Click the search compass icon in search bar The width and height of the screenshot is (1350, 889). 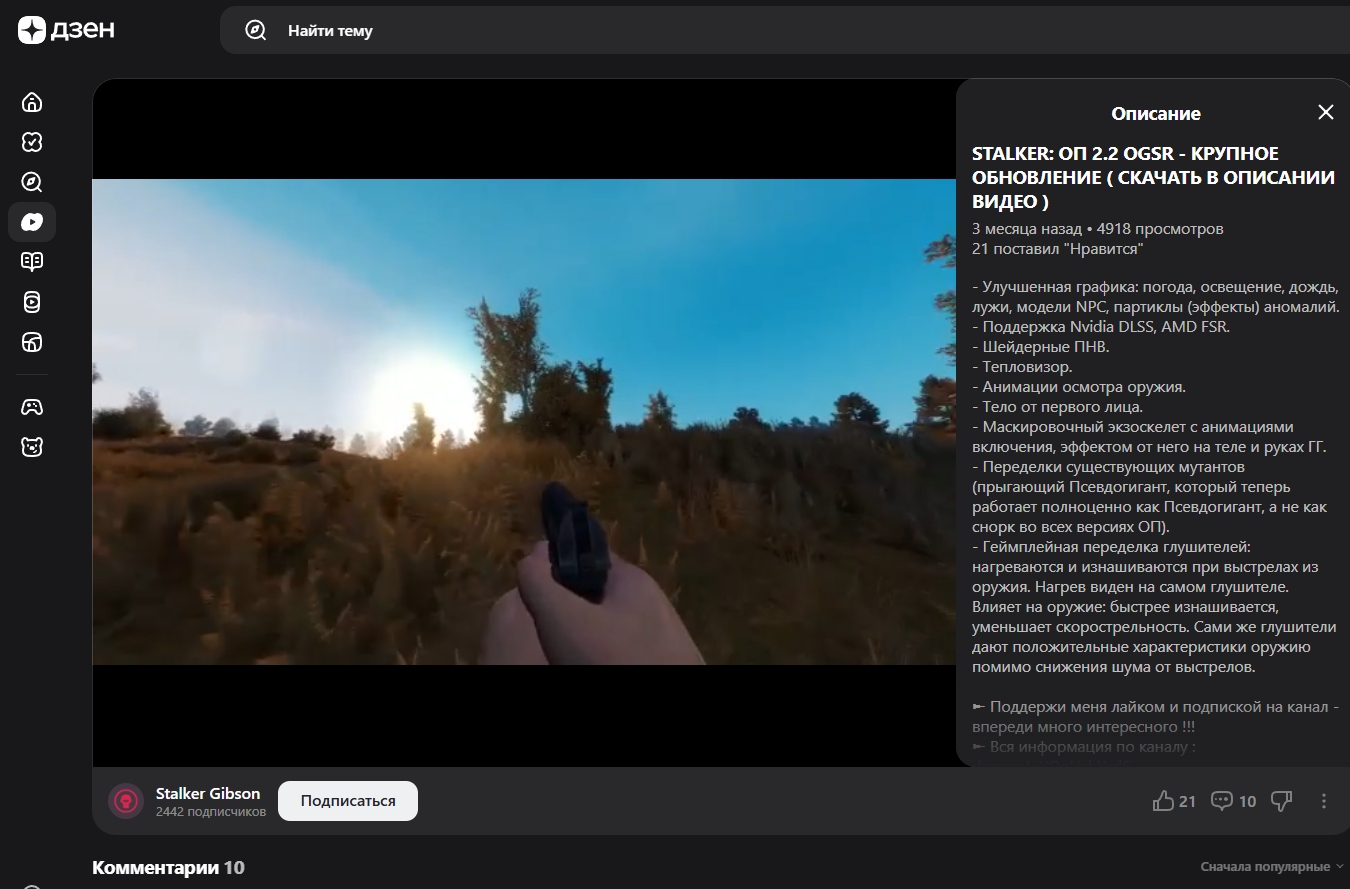point(256,30)
